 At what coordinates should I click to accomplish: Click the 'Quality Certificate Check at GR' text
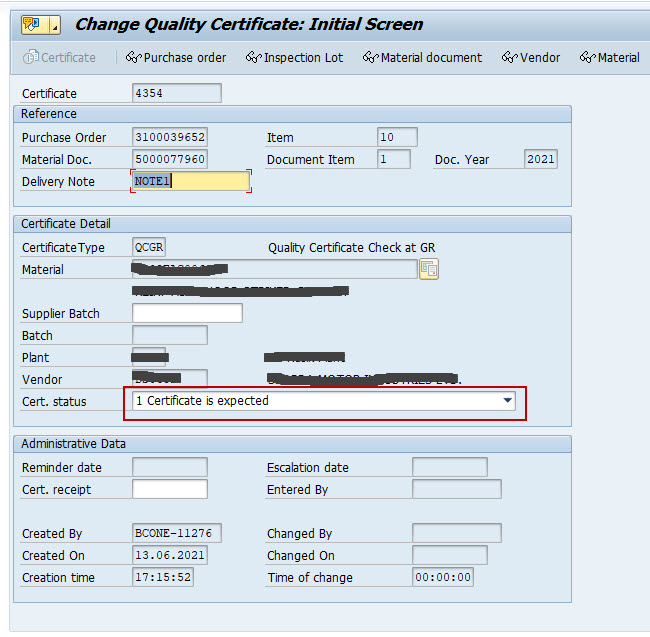[x=352, y=247]
